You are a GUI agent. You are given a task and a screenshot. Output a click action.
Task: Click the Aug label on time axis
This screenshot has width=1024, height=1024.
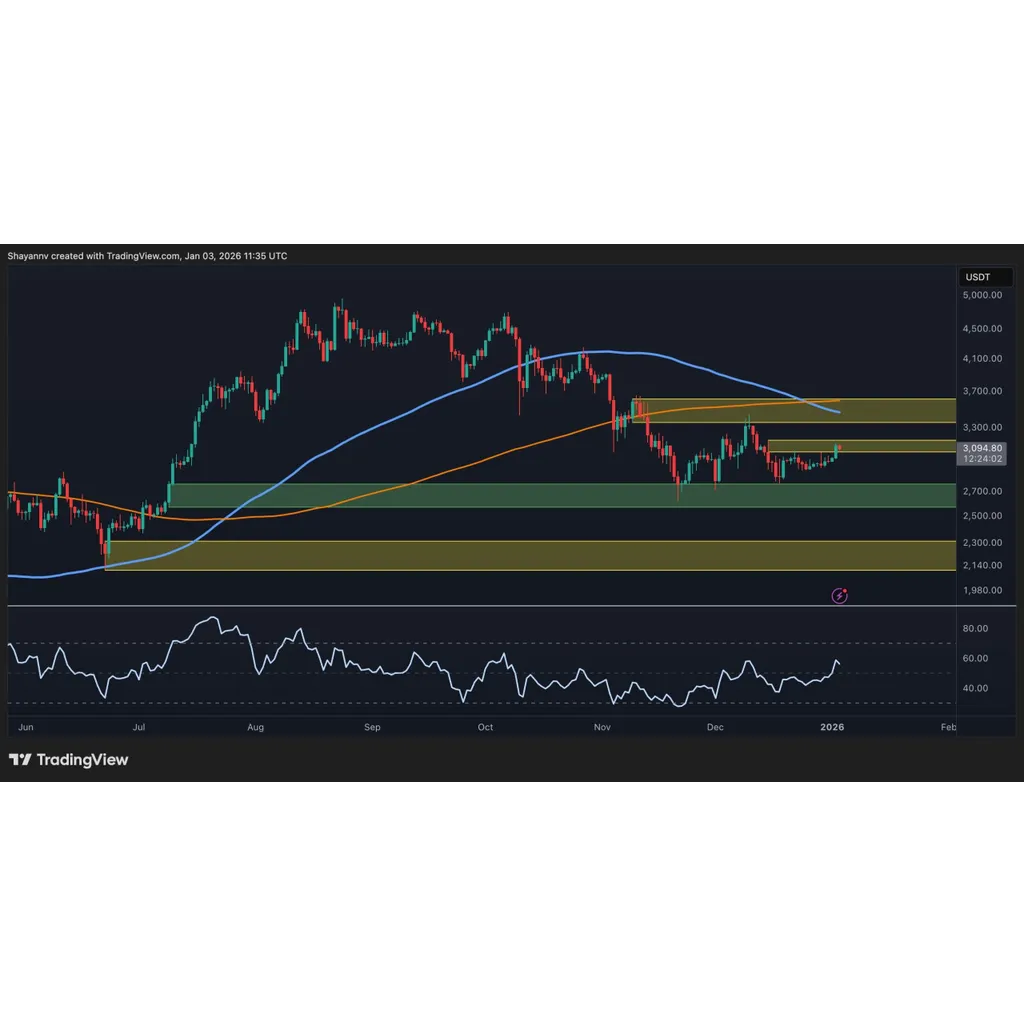255,727
